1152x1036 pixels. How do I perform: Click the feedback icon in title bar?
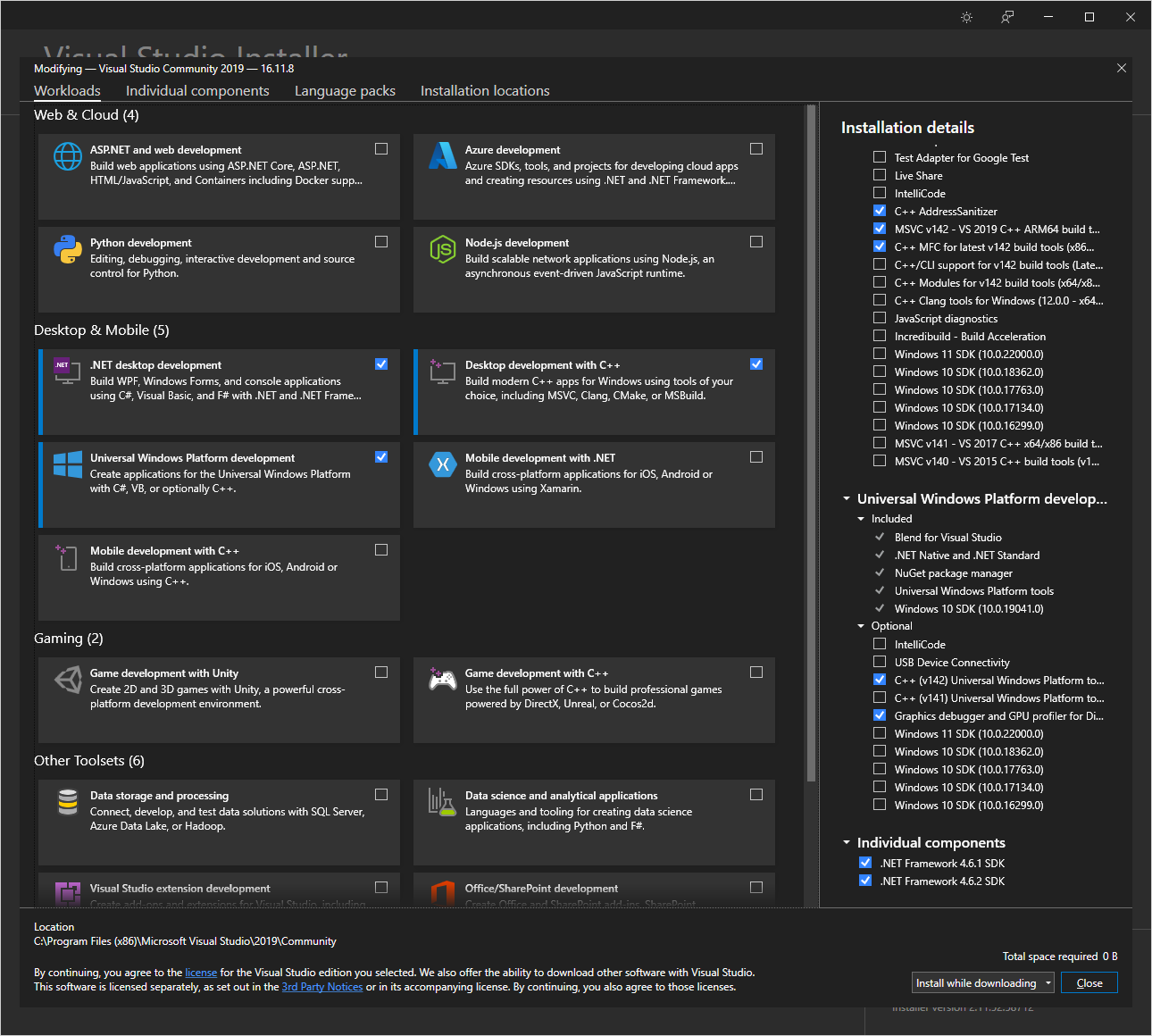[1007, 17]
